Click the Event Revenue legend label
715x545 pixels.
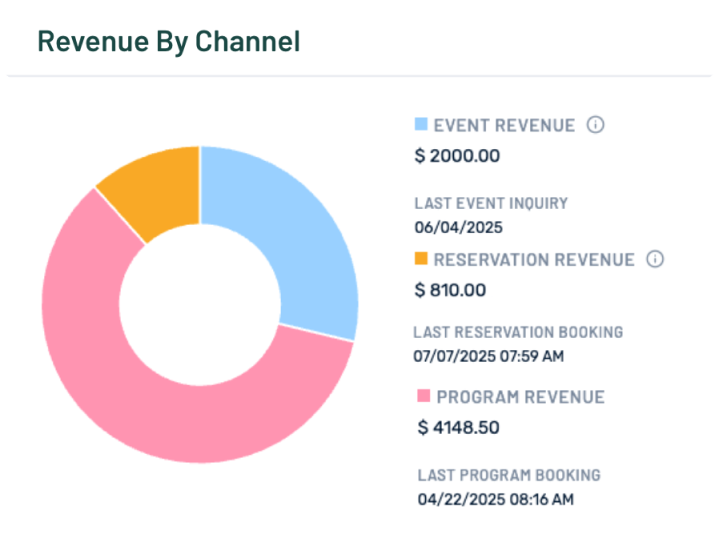click(504, 125)
